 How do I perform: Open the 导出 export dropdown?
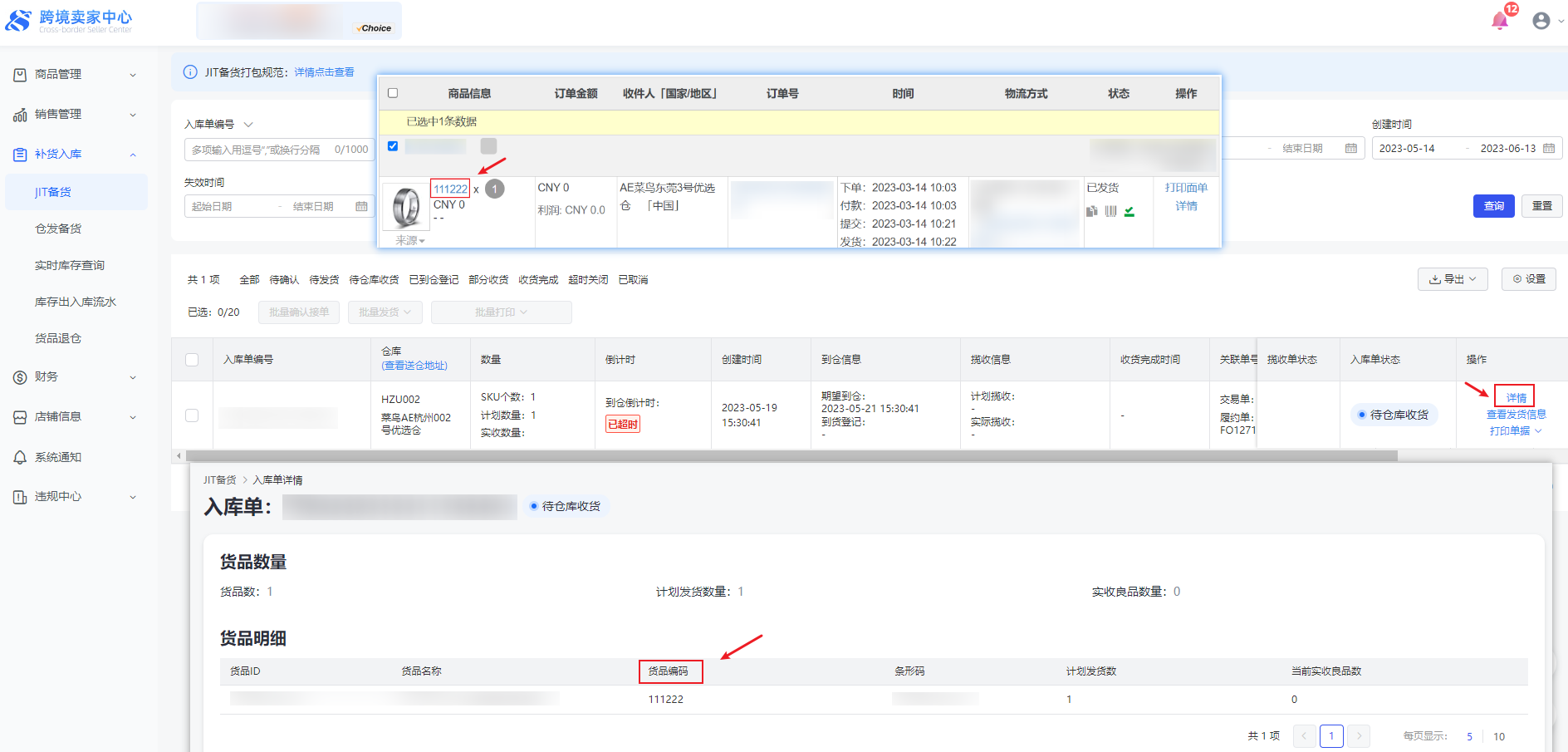click(1452, 279)
